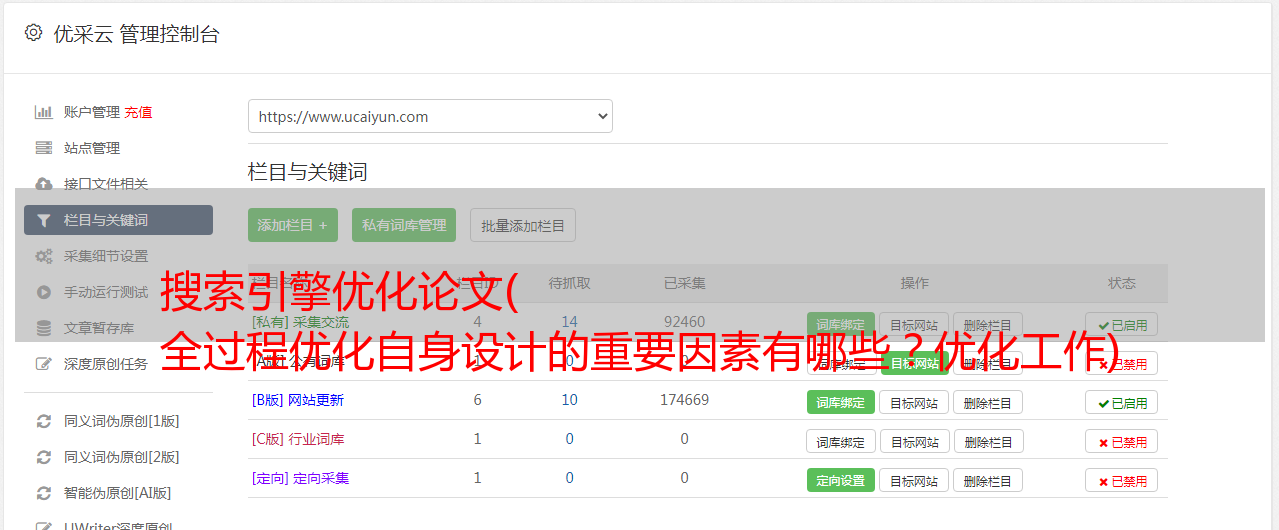Delete the 行业词库 column with 删除栏目
The height and width of the screenshot is (530, 1279).
(988, 441)
